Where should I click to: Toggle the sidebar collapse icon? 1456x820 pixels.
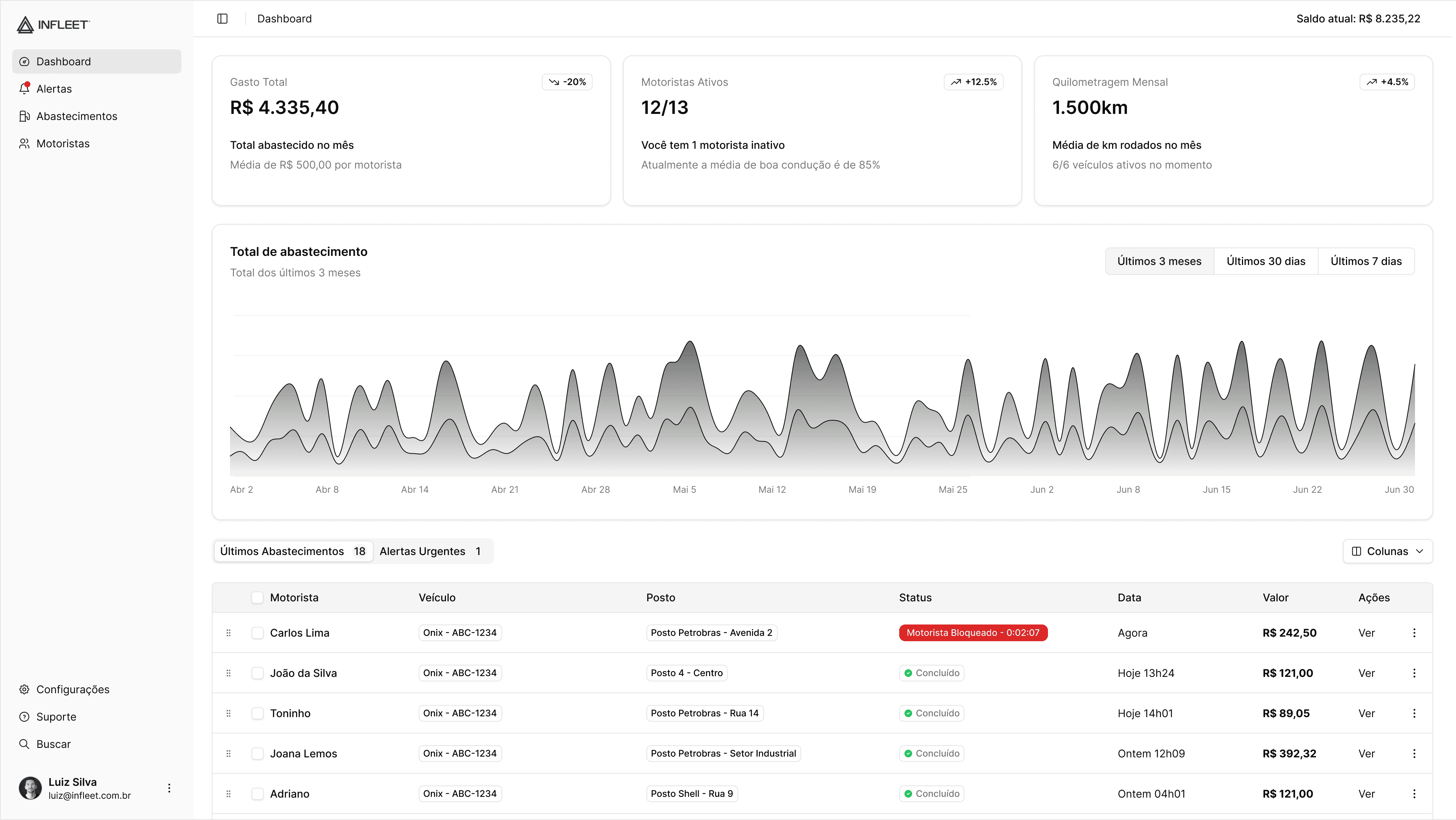tap(222, 19)
